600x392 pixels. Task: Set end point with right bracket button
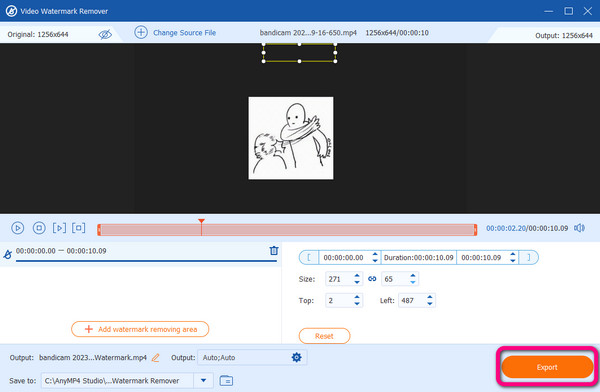pos(529,258)
